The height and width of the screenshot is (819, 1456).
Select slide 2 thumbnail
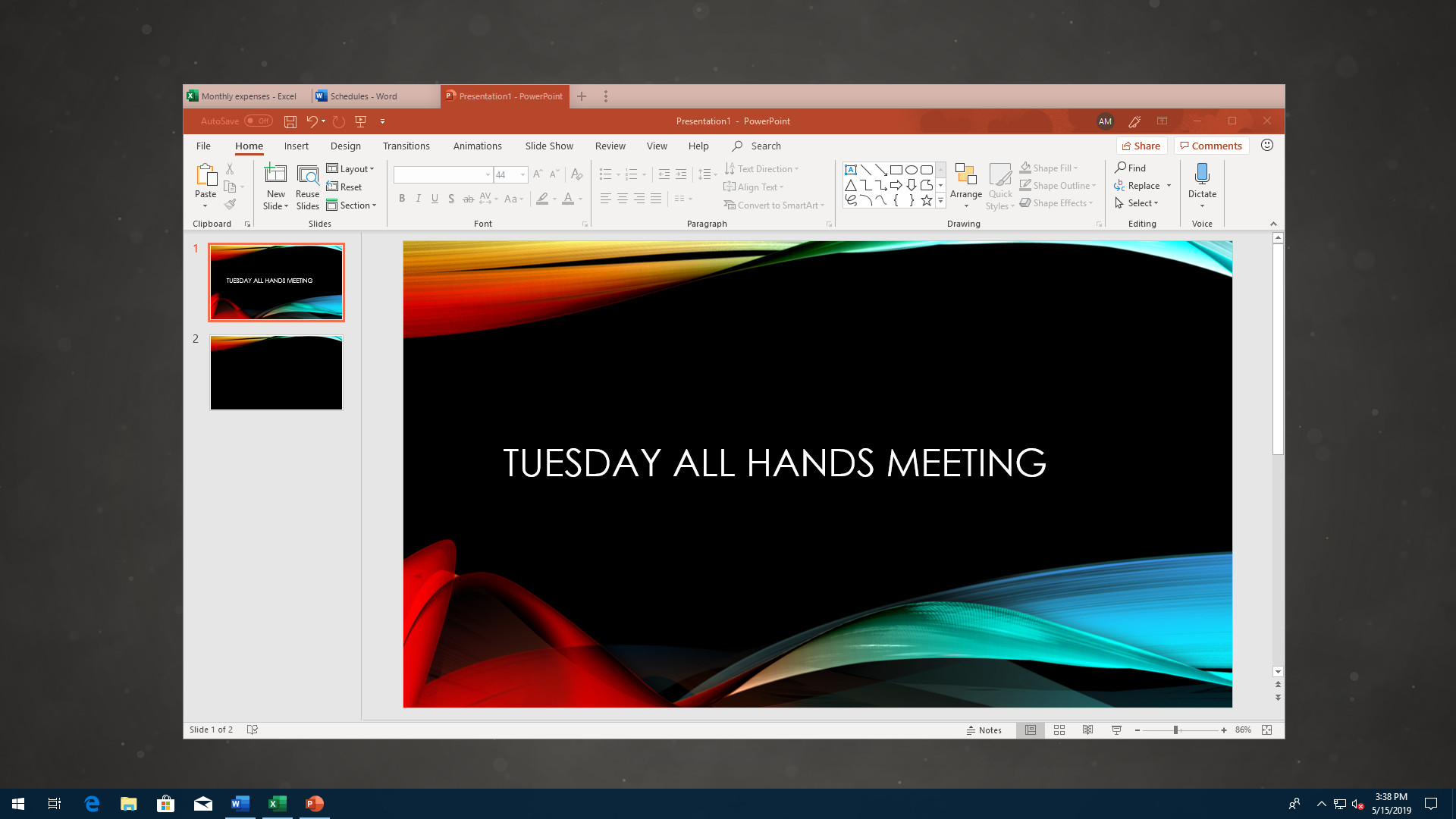[276, 372]
